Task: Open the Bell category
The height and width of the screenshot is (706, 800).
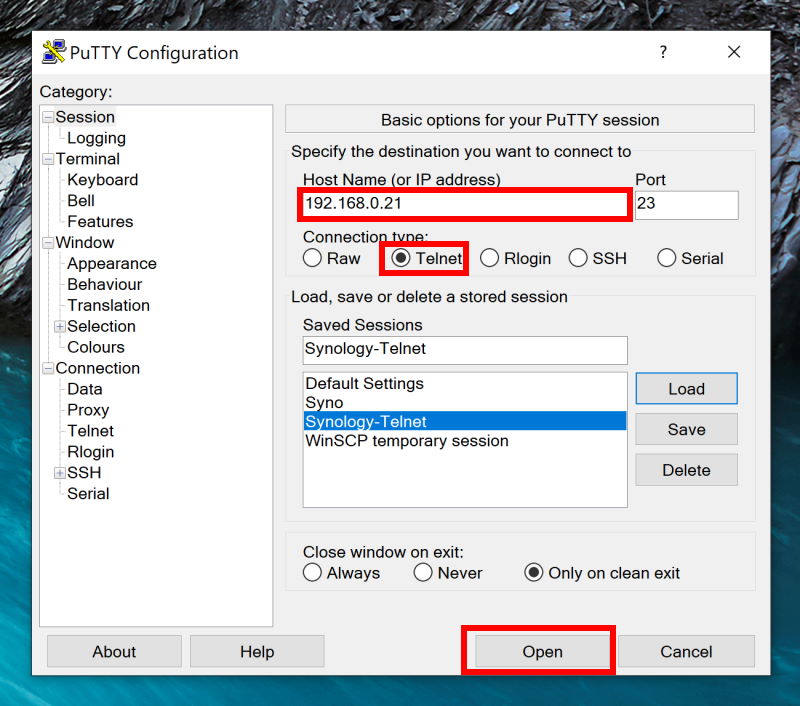Action: pyautogui.click(x=81, y=200)
